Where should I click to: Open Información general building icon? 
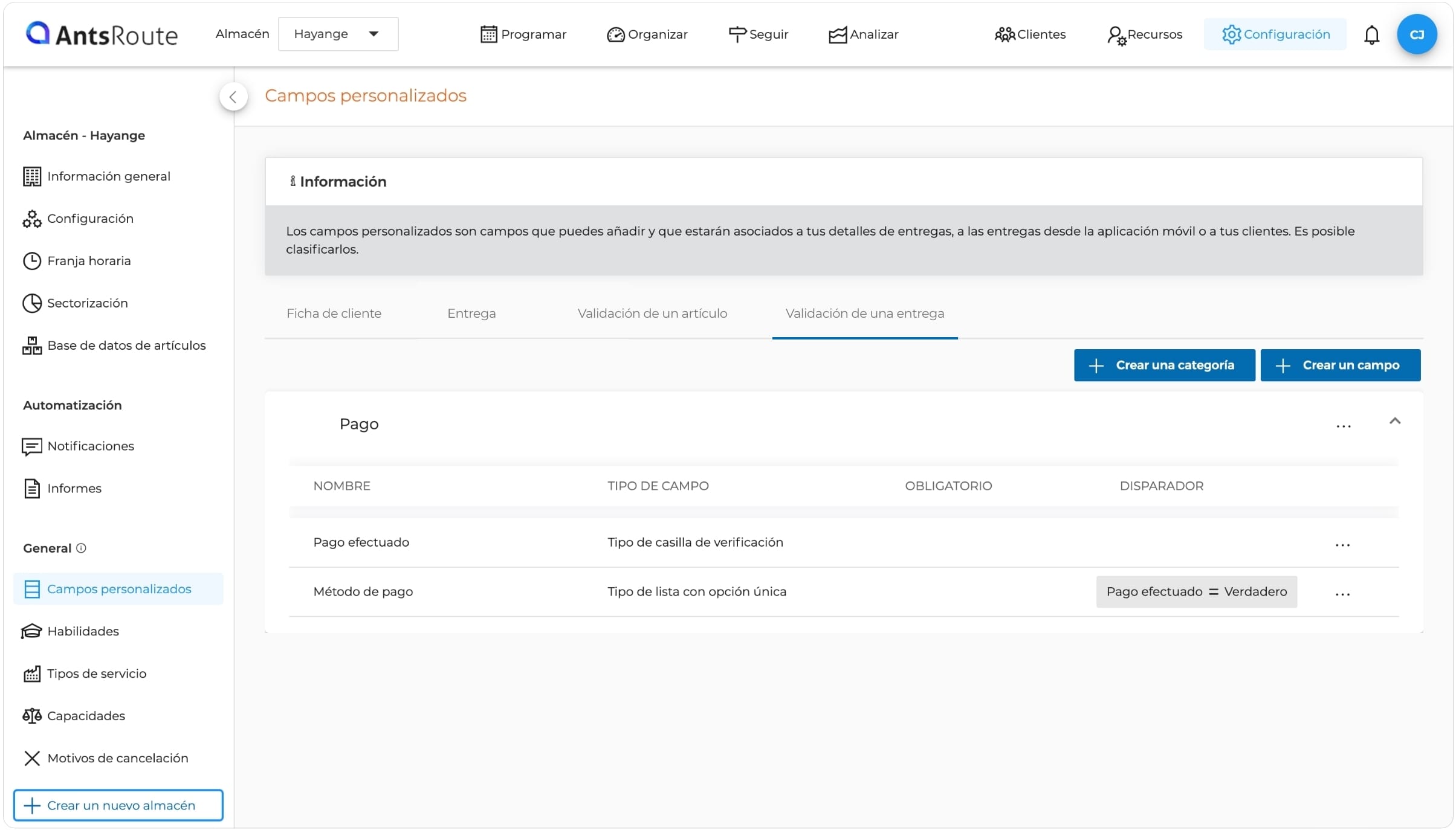(31, 176)
